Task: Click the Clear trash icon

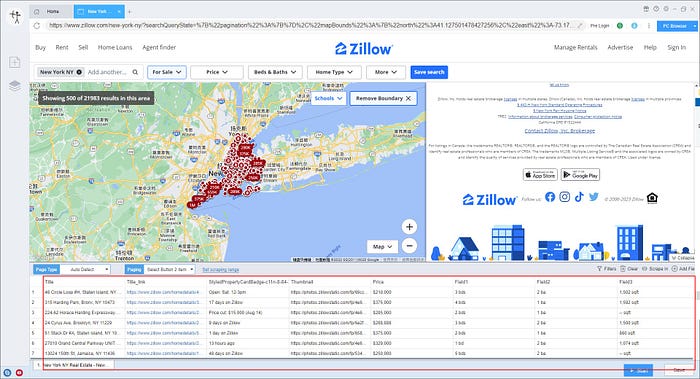Action: pos(623,269)
